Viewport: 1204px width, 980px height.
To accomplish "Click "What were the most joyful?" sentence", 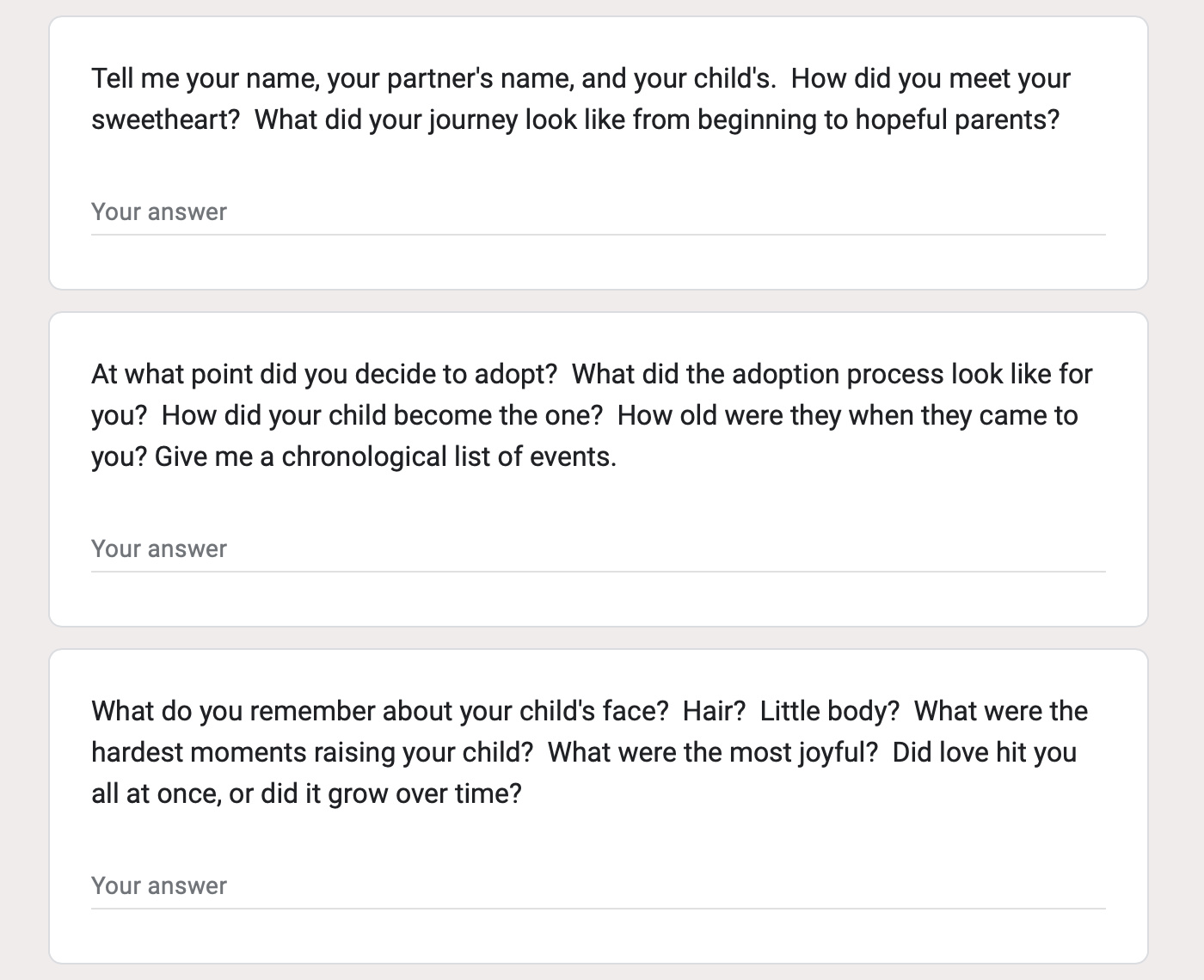I will tap(713, 752).
